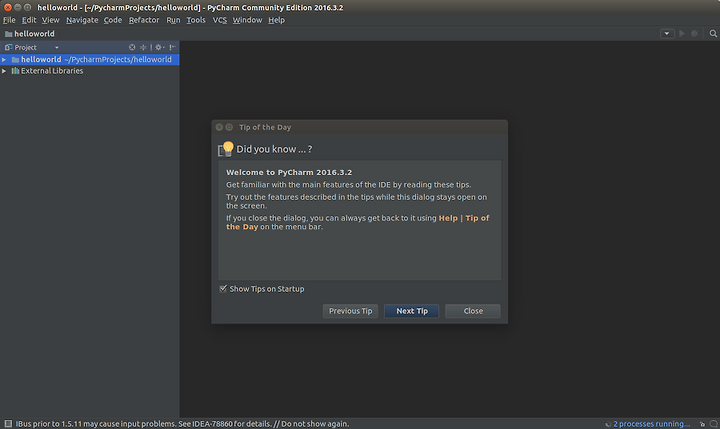Screen dimensions: 720x429
Task: Click the lightbulb tip icon
Action: (226, 149)
